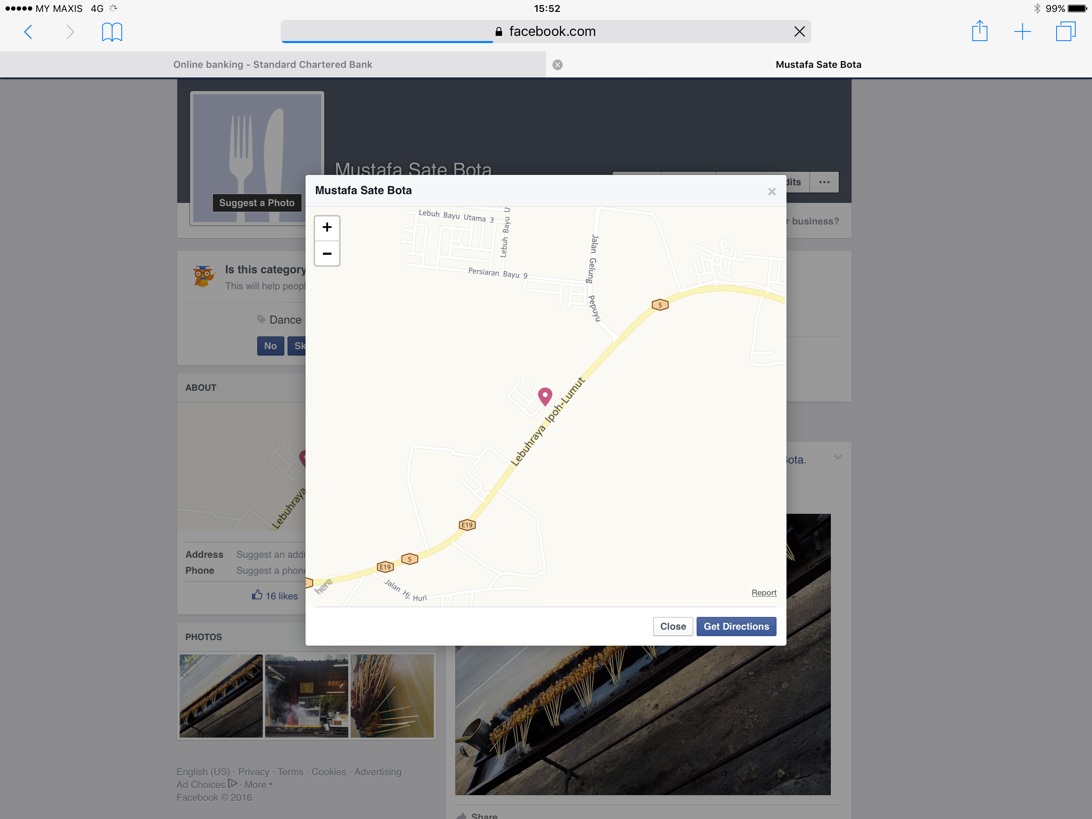
Task: Tap the Safari forward arrow
Action: (x=70, y=31)
